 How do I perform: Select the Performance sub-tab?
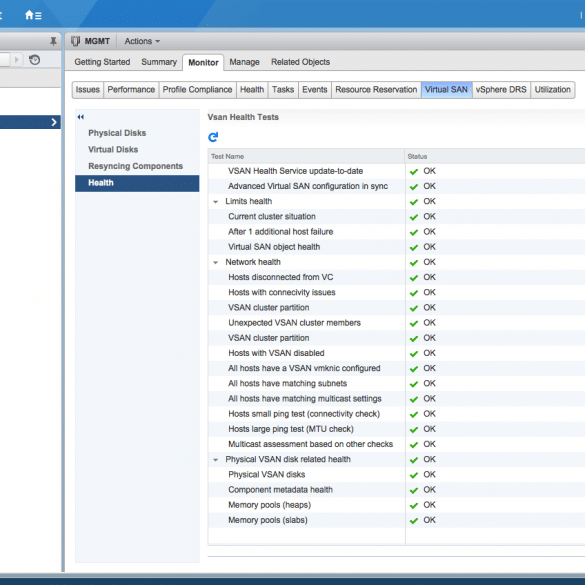coord(131,90)
